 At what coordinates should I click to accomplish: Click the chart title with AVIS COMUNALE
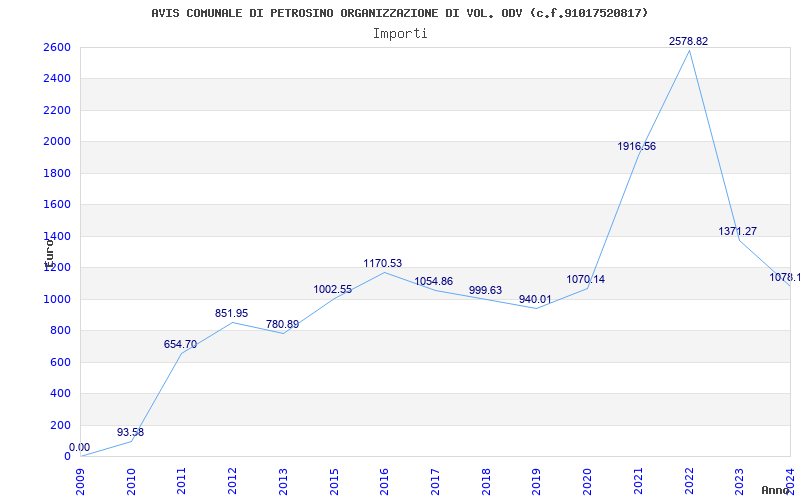[400, 13]
